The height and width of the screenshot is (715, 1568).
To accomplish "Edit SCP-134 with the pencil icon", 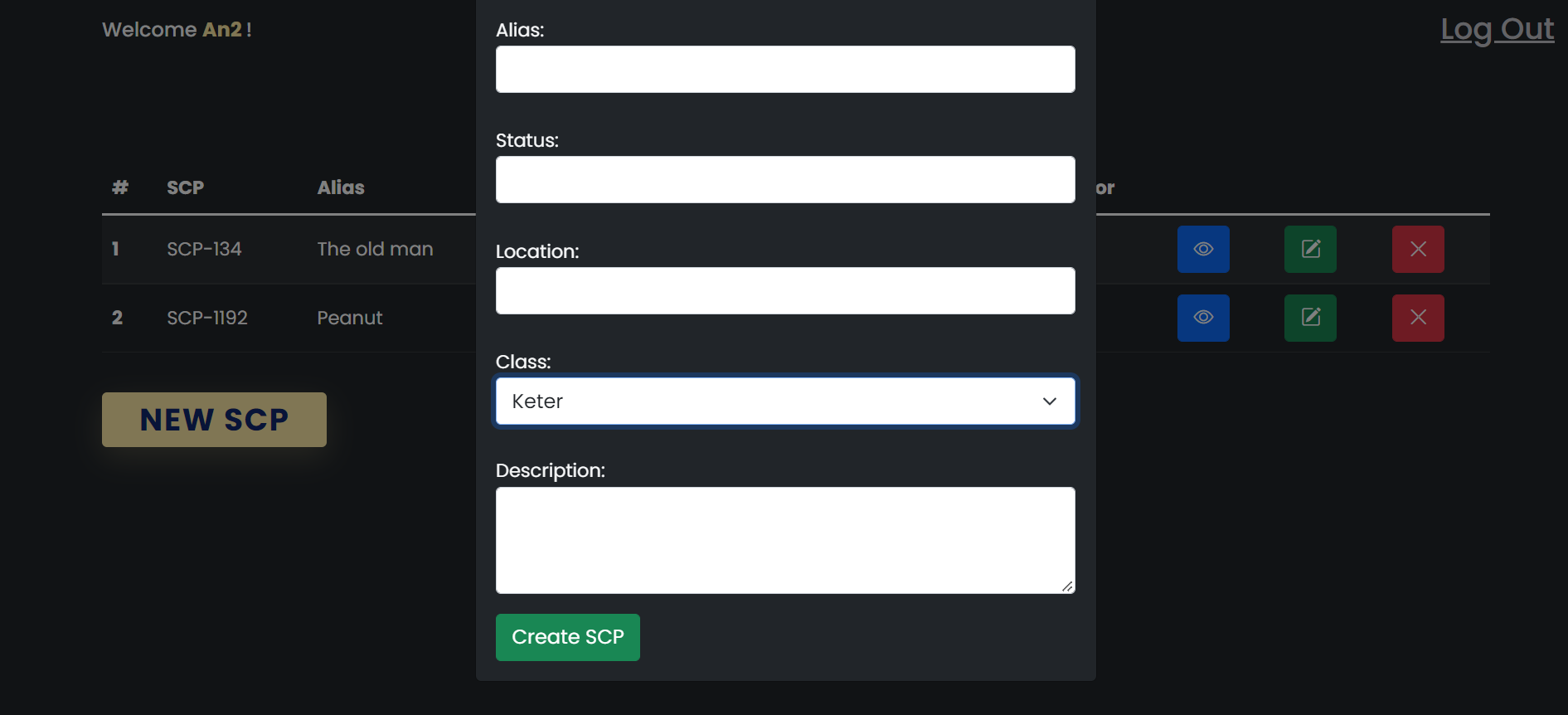I will (x=1310, y=249).
